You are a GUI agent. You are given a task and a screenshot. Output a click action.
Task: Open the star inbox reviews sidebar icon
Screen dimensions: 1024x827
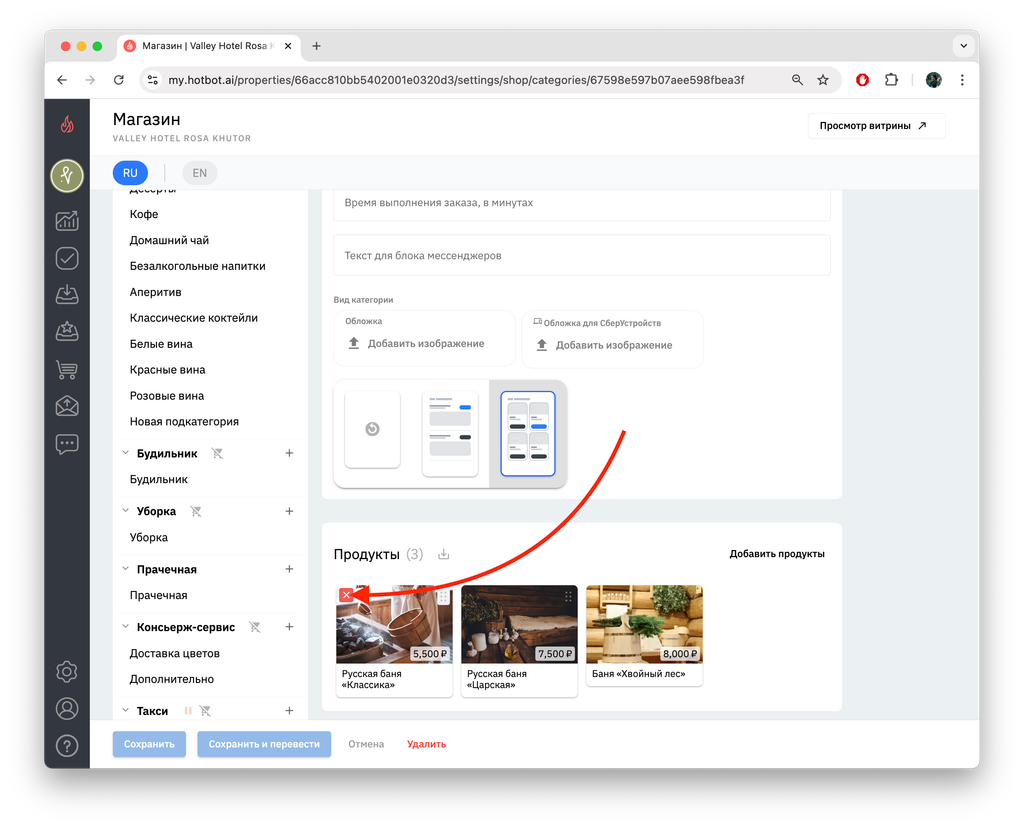click(67, 332)
